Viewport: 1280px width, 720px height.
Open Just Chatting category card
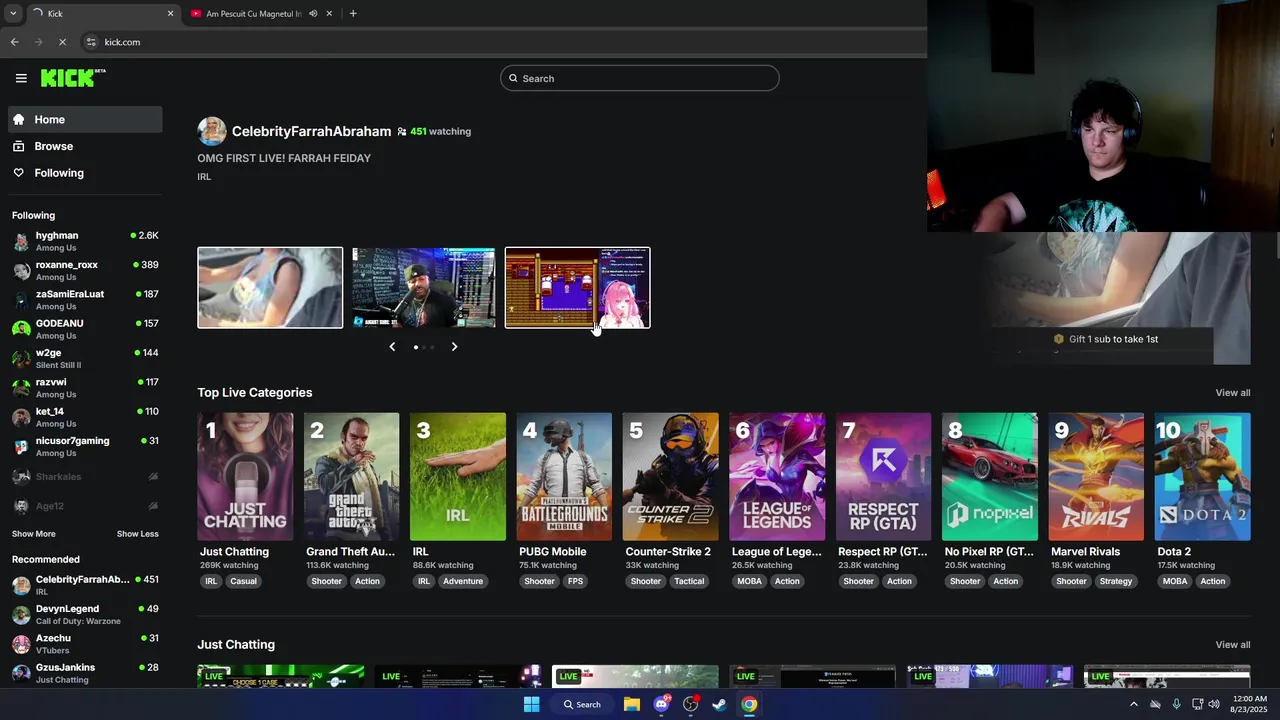[x=245, y=476]
